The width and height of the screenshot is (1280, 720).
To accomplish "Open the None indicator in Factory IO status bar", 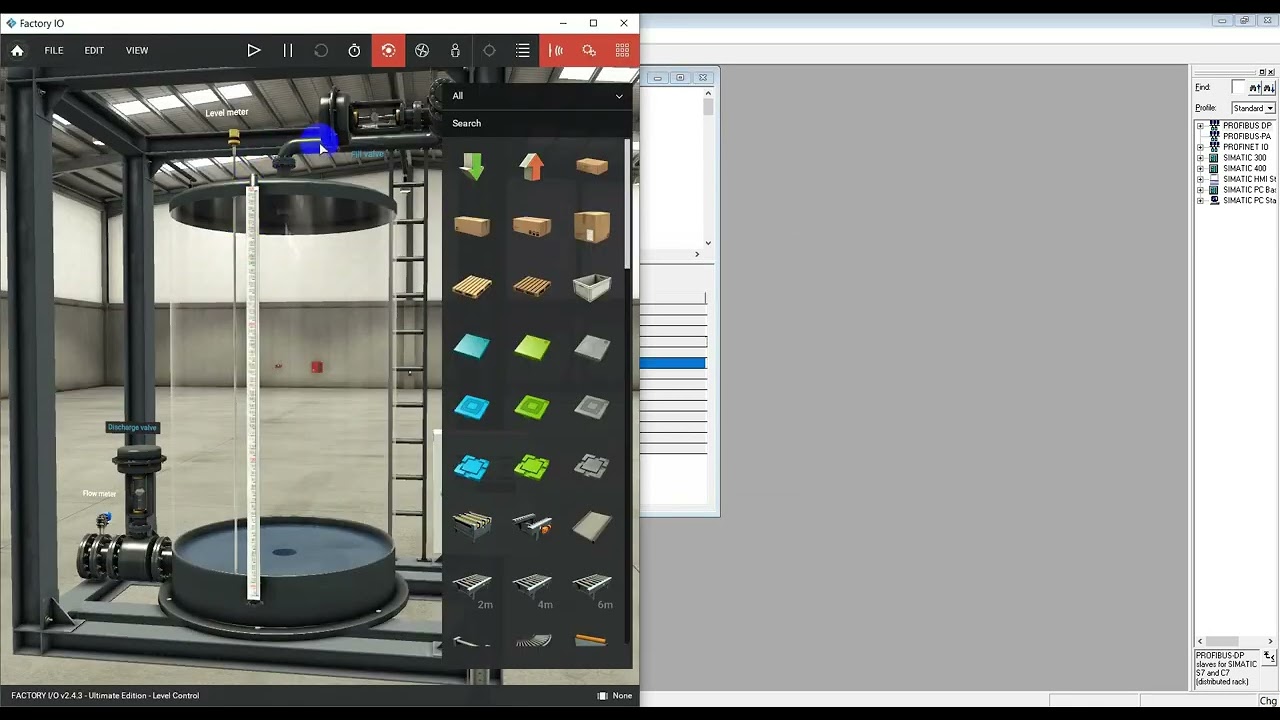I will coord(615,696).
